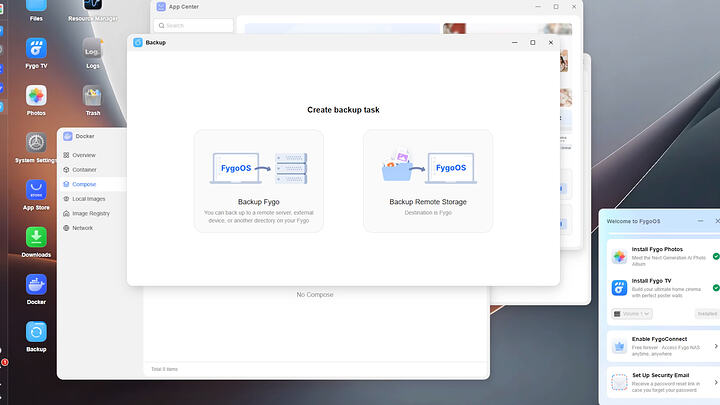Screen dimensions: 720x405
Task: Open the Logs desktop icon
Action: 92,48
